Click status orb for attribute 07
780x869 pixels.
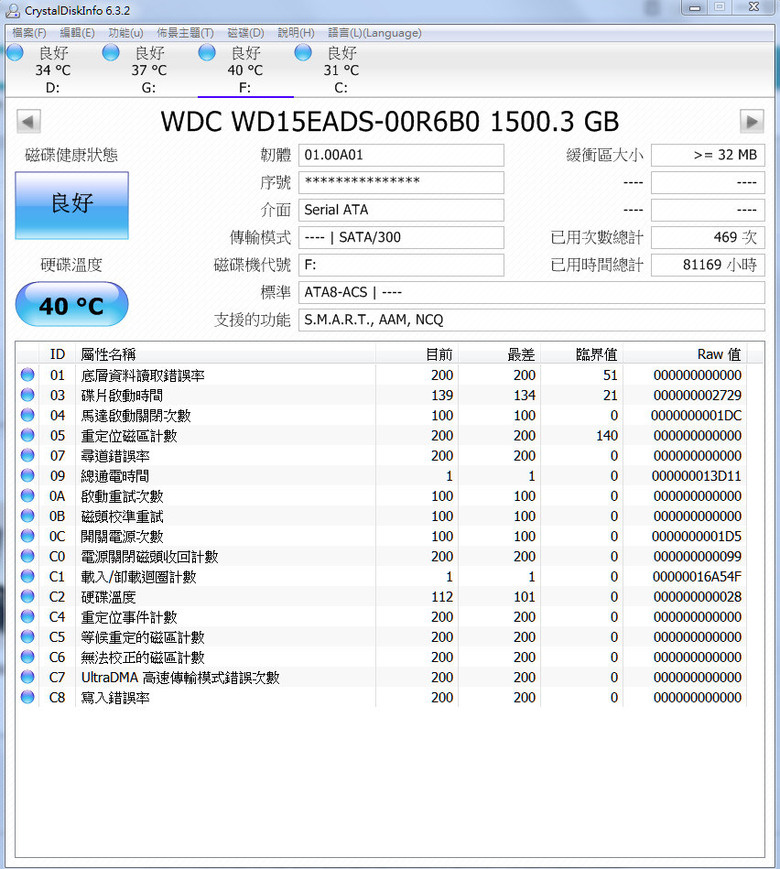click(27, 456)
